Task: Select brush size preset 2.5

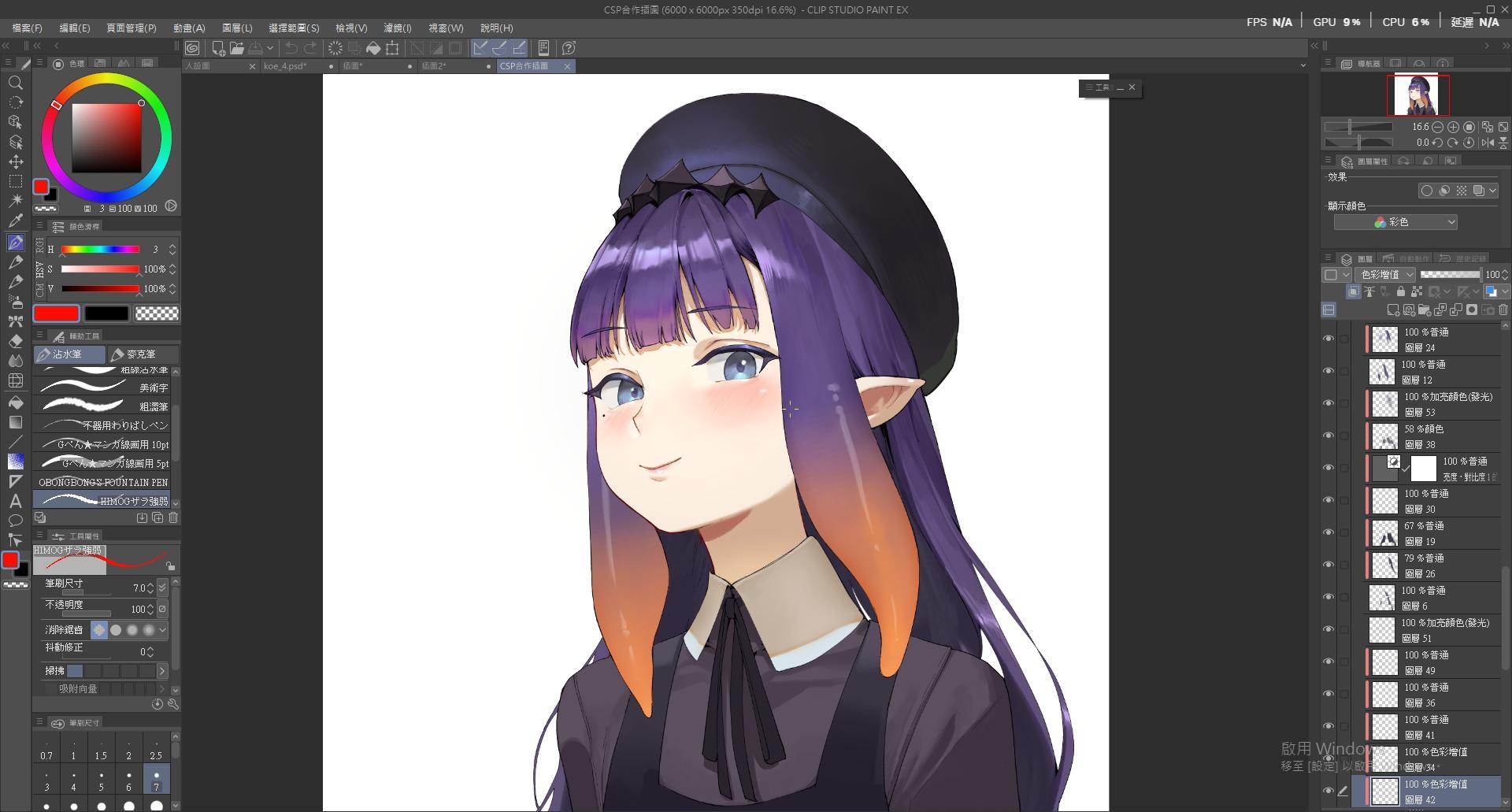Action: pyautogui.click(x=156, y=749)
